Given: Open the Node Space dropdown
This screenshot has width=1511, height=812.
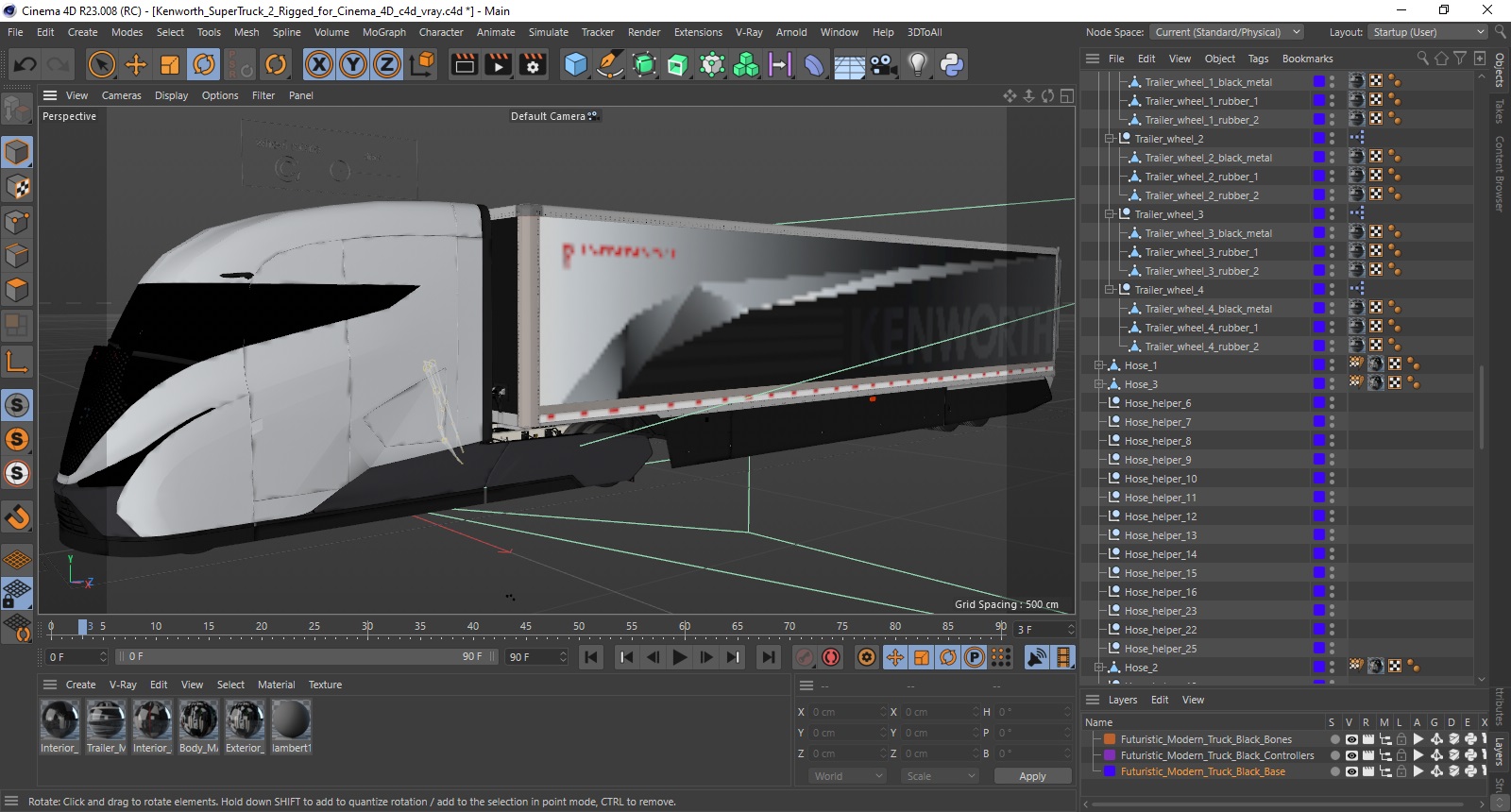Looking at the screenshot, I should [1227, 32].
